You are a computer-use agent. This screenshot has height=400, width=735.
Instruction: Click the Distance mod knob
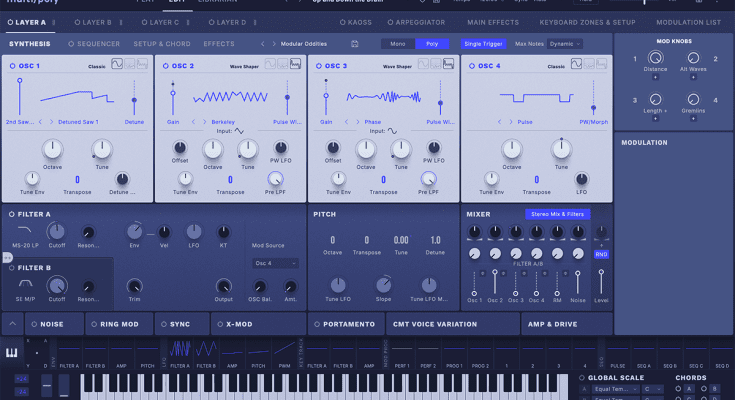click(x=655, y=59)
